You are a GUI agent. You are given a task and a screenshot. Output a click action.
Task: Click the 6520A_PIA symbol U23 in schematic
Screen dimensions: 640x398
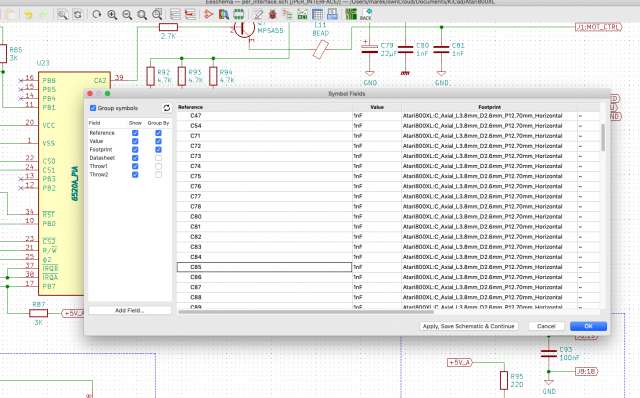61,183
